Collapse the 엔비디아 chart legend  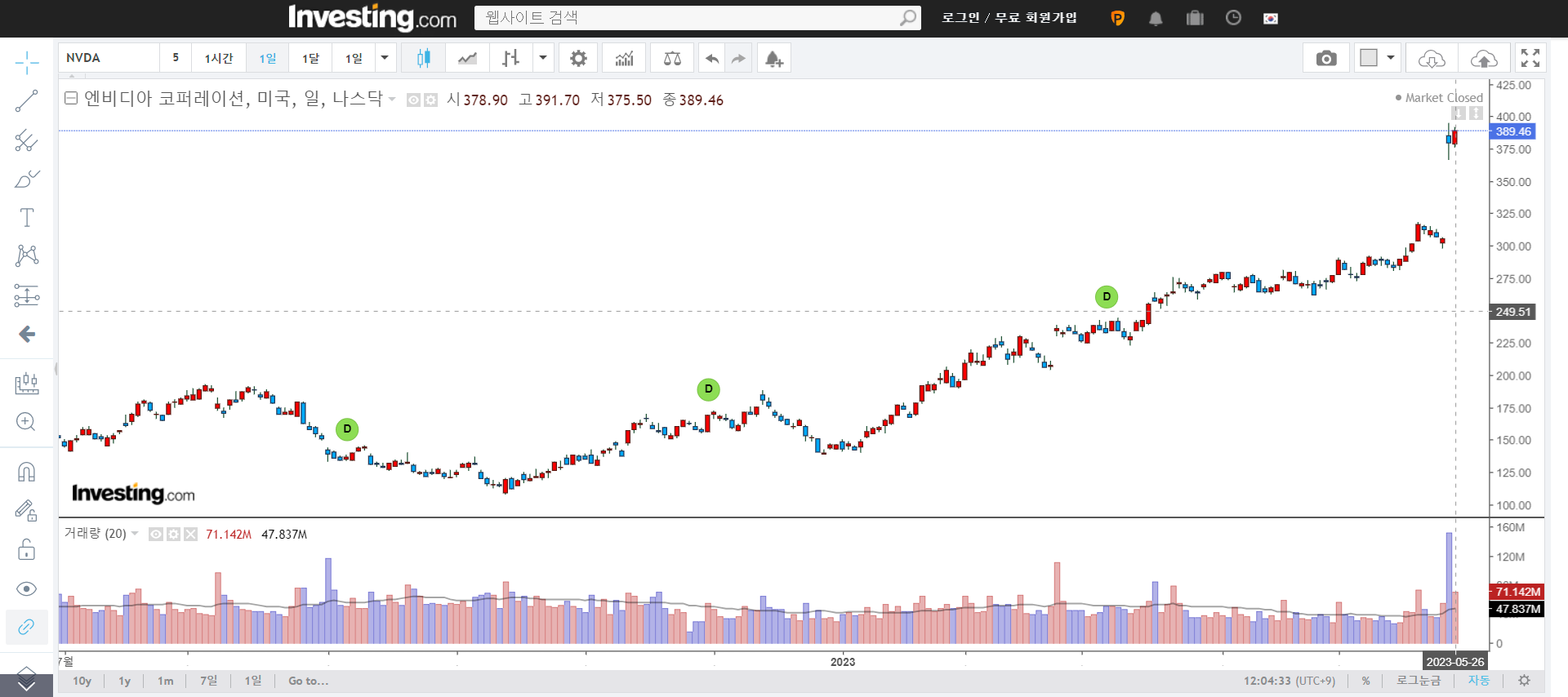pos(71,99)
